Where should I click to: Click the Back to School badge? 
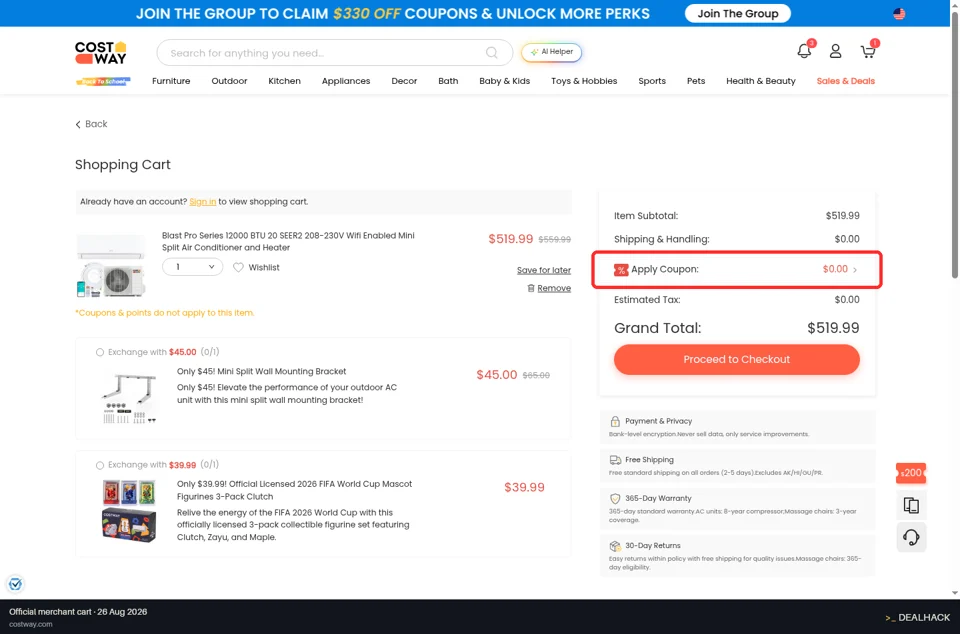[x=103, y=81]
